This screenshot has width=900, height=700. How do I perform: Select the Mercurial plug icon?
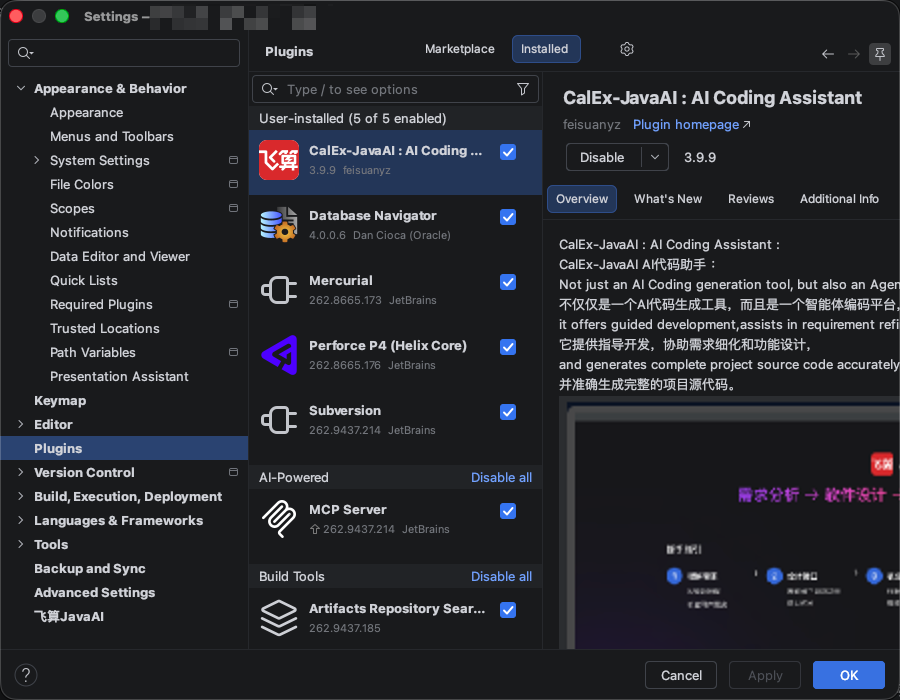[279, 290]
